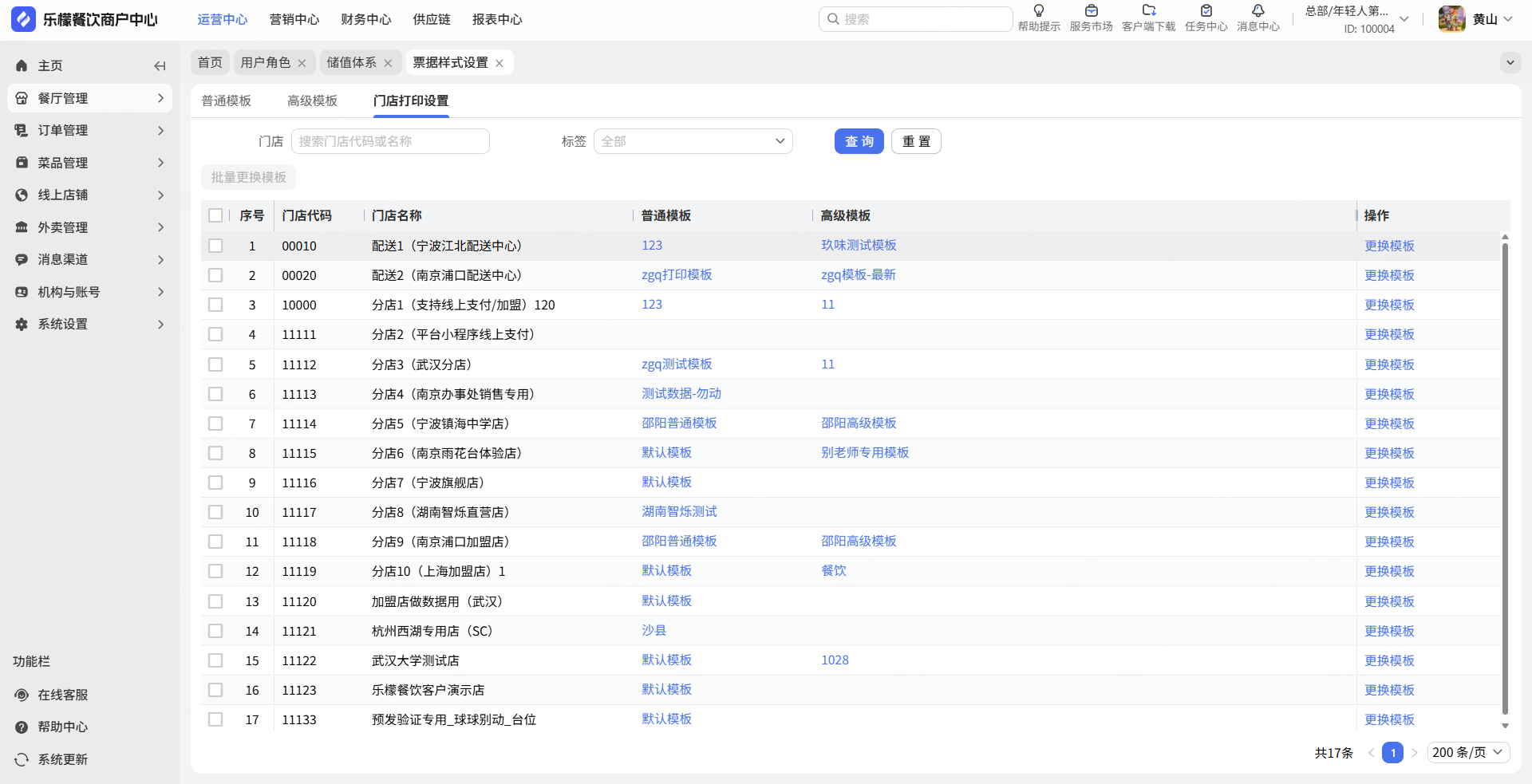Check the box for 武汉大学测试店 row
1532x784 pixels.
click(x=215, y=660)
